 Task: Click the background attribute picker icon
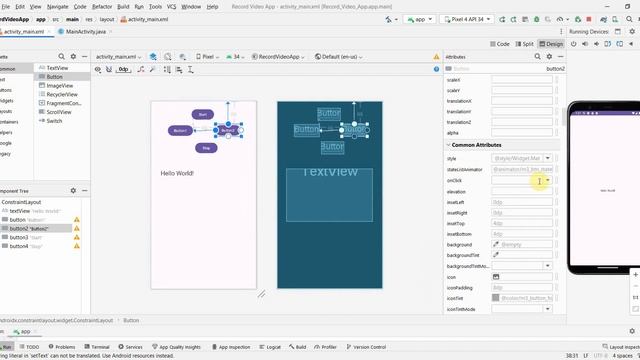pyautogui.click(x=496, y=244)
